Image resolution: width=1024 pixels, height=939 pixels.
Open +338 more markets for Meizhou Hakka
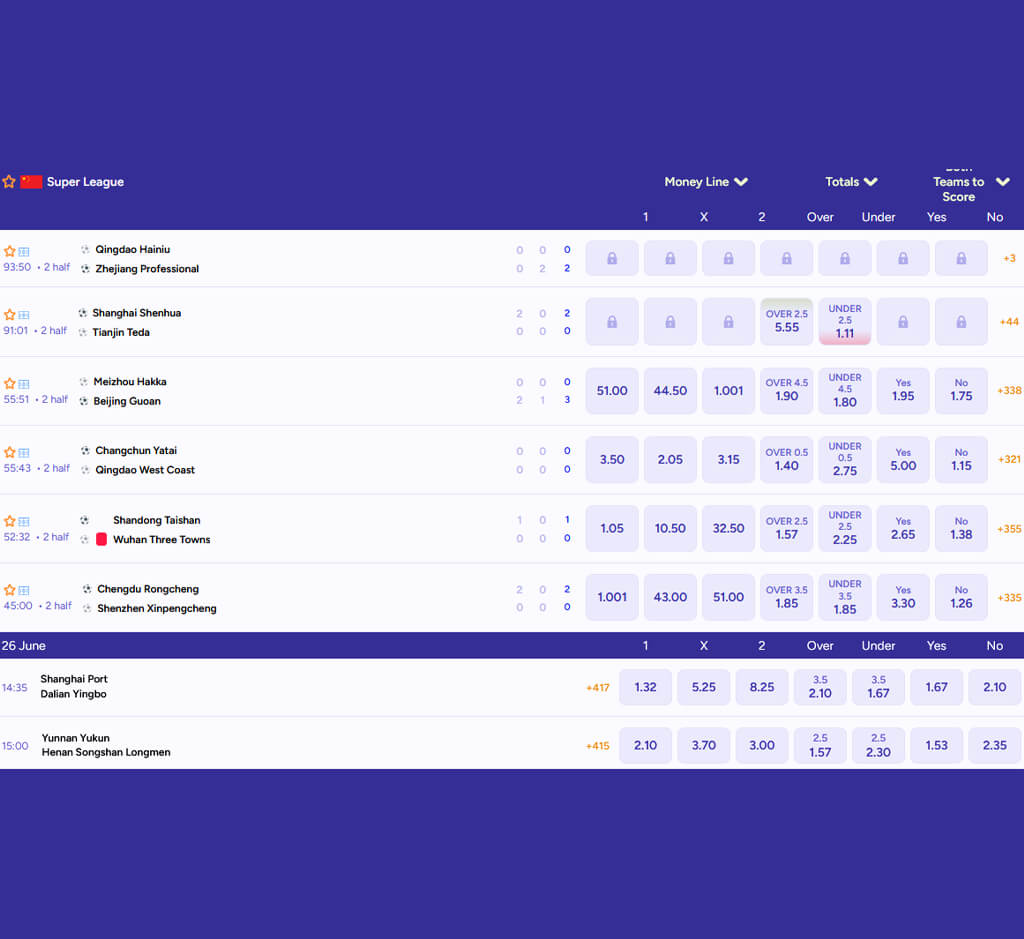1009,390
